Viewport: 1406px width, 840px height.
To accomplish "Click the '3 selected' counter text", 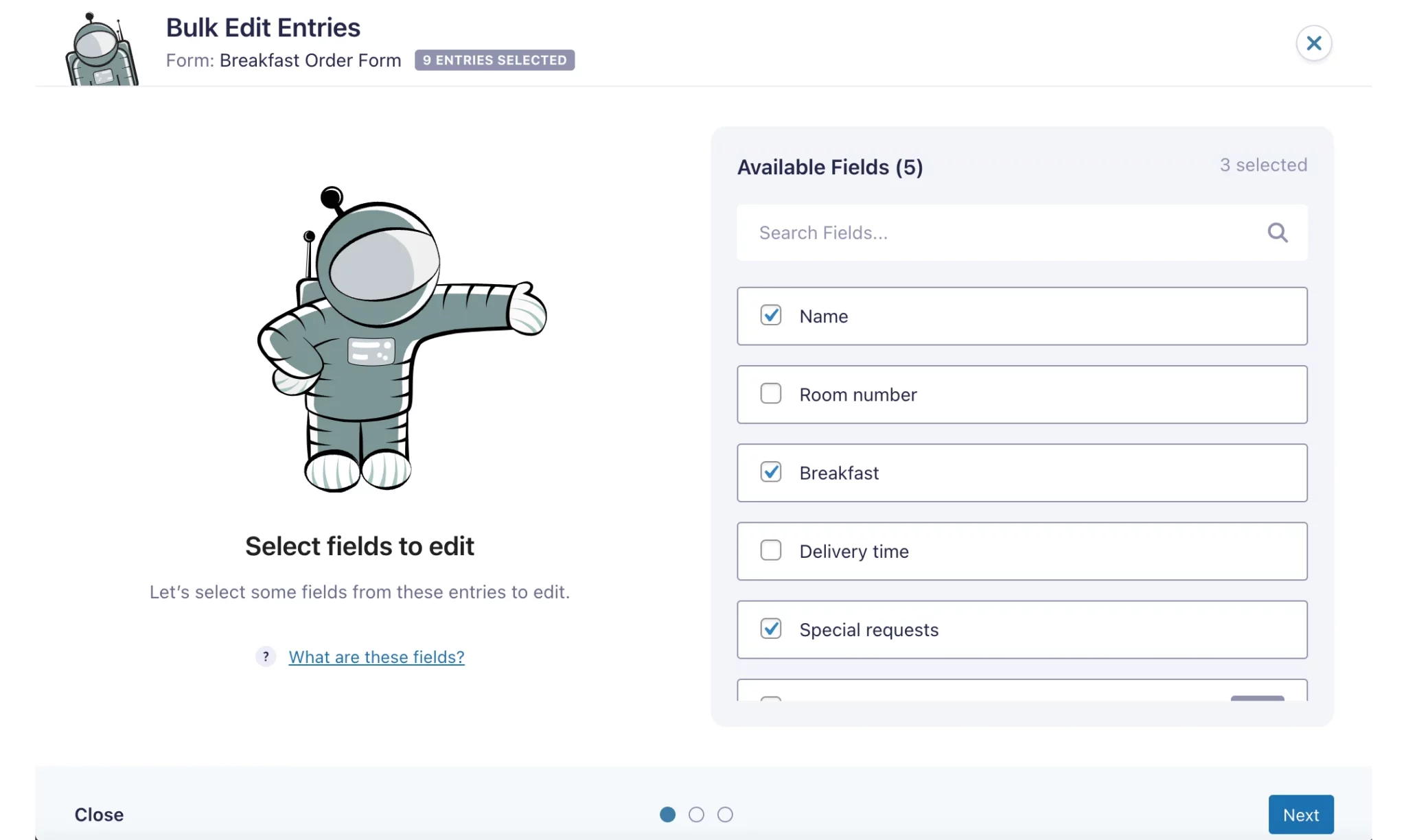I will pos(1263,165).
